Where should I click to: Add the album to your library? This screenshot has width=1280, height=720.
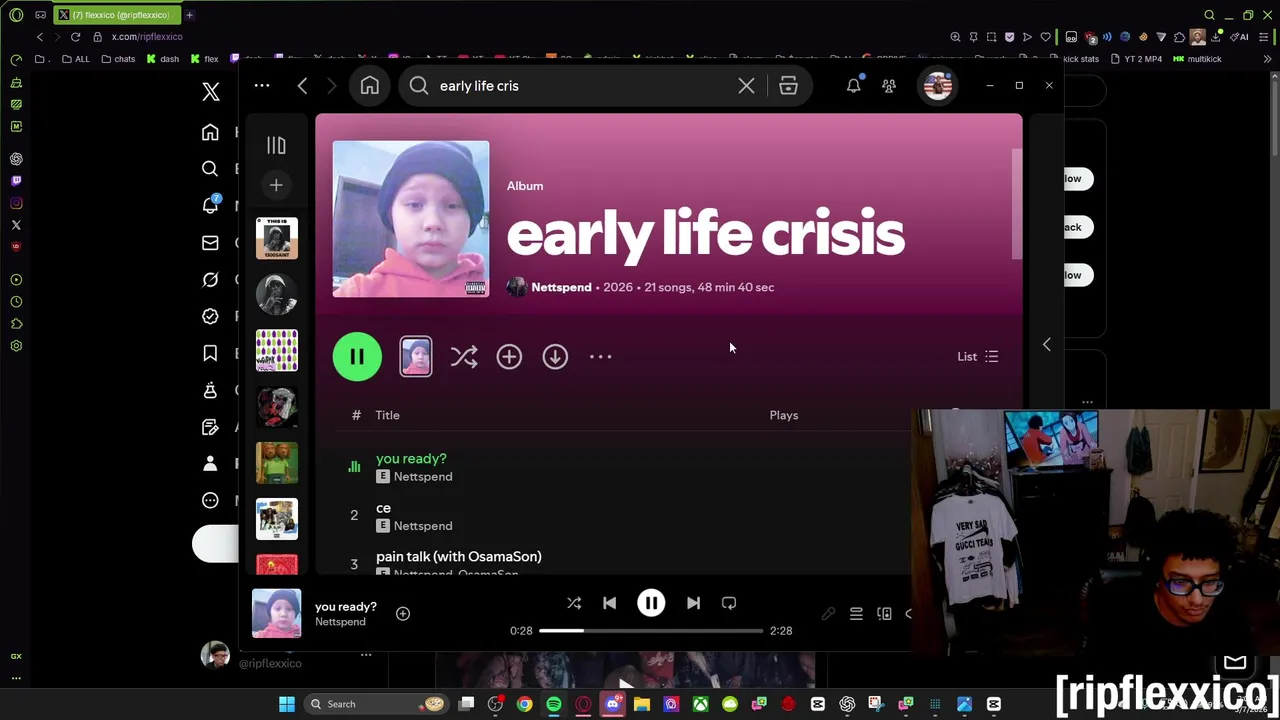509,357
